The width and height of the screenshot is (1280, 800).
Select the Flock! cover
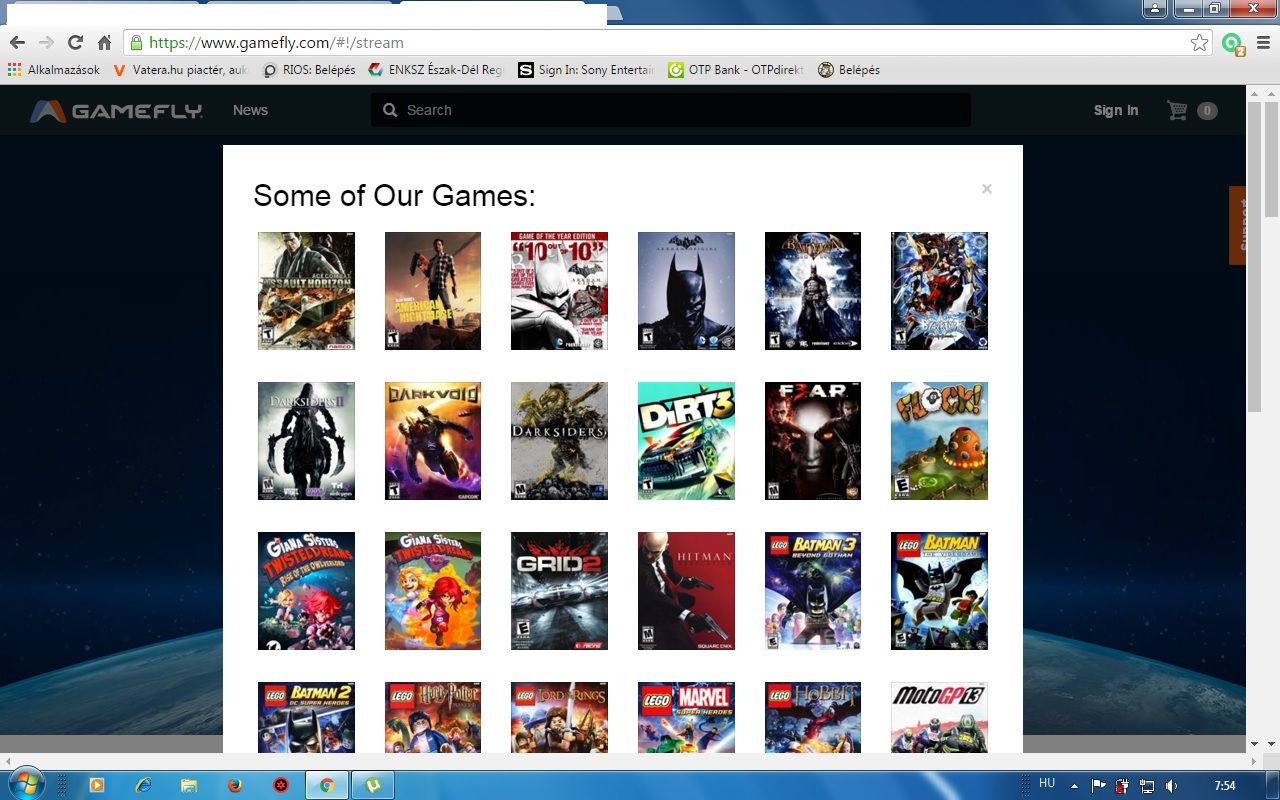(x=939, y=441)
